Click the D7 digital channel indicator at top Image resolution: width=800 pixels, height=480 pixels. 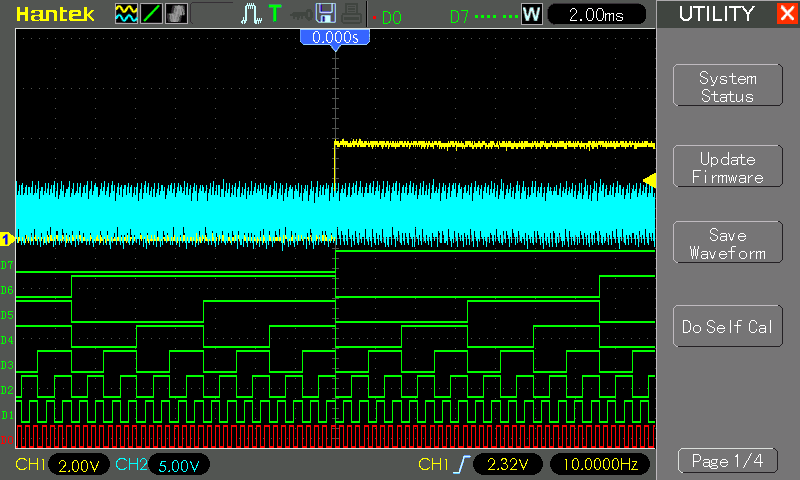(x=459, y=17)
